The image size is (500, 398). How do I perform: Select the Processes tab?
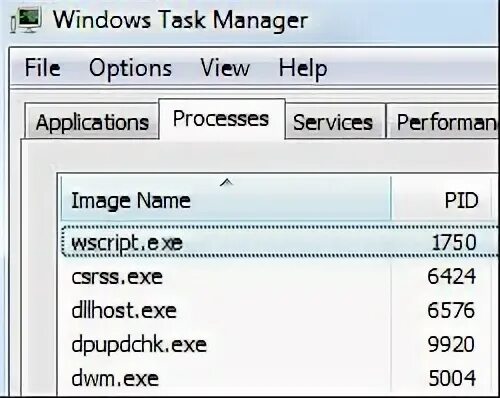point(222,119)
